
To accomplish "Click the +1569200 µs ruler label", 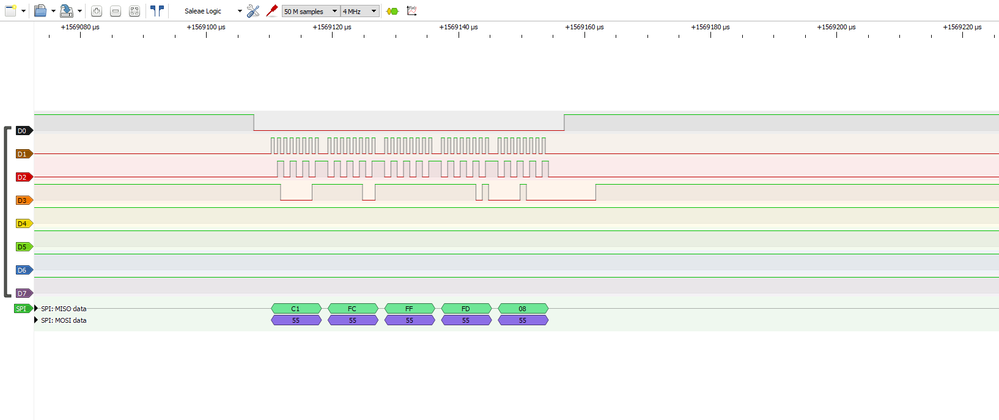I will click(836, 27).
